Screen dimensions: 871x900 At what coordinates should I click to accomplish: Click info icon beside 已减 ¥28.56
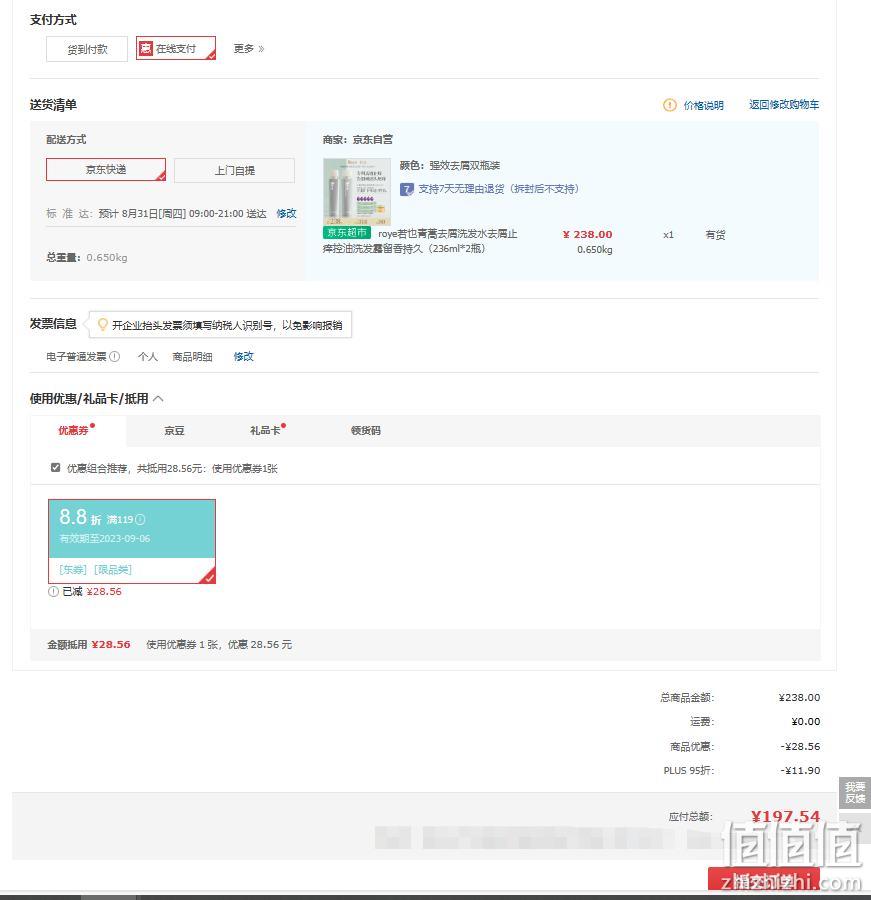tap(53, 591)
